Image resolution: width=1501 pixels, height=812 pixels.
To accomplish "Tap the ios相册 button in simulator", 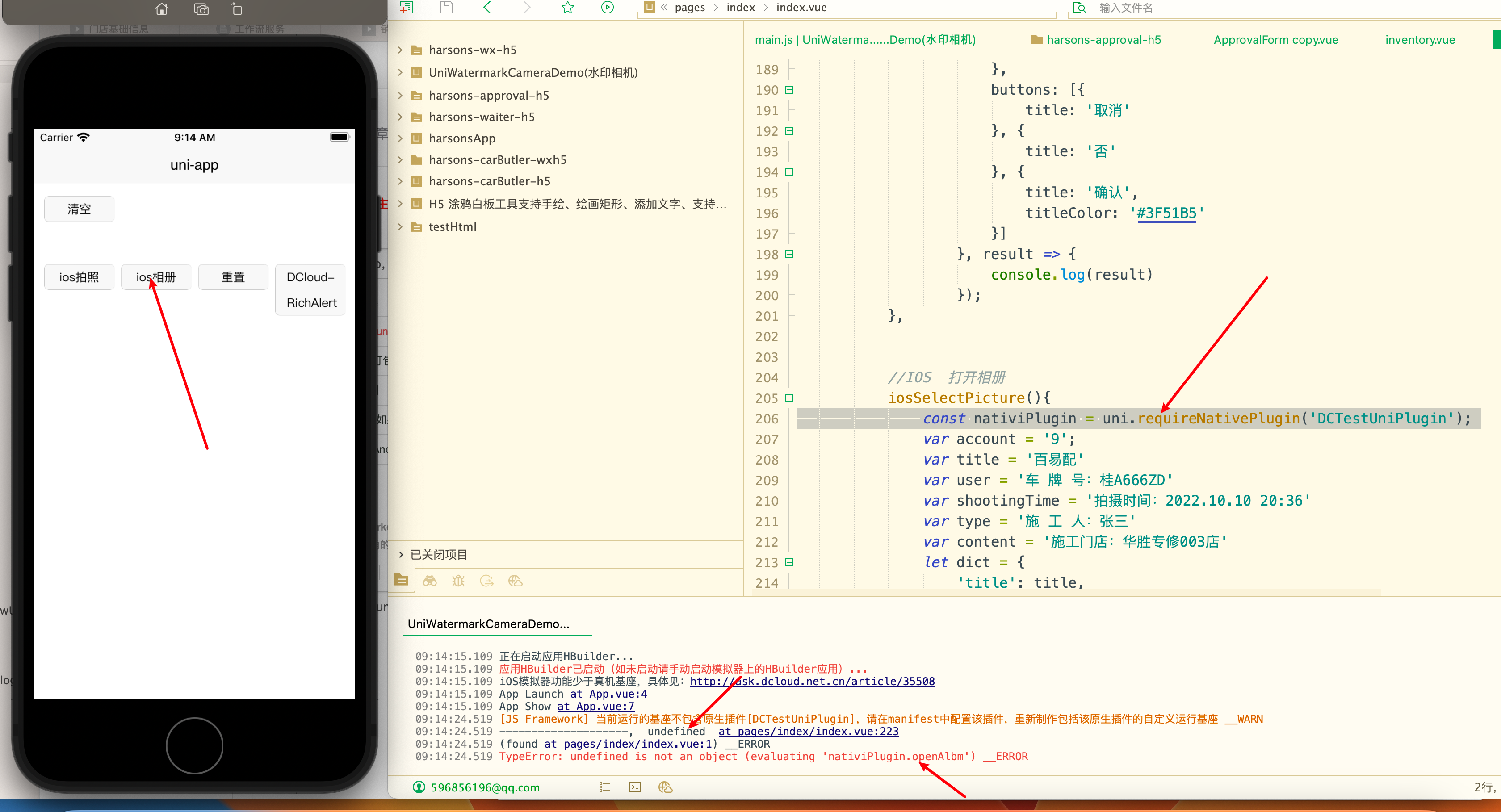I will click(155, 277).
